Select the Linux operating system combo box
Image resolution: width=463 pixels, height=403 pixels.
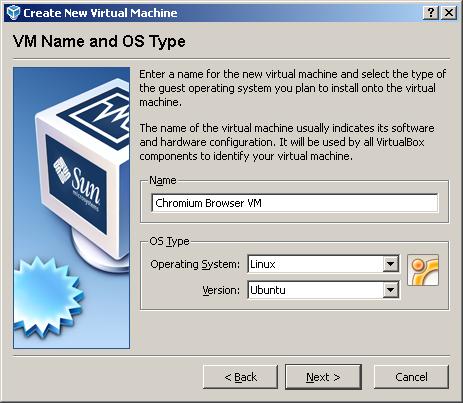[x=323, y=264]
